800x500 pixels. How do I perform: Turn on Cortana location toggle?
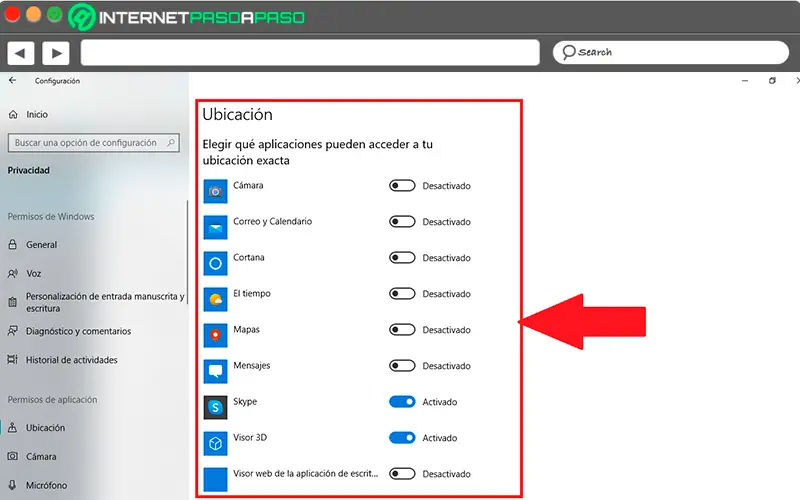(x=402, y=258)
